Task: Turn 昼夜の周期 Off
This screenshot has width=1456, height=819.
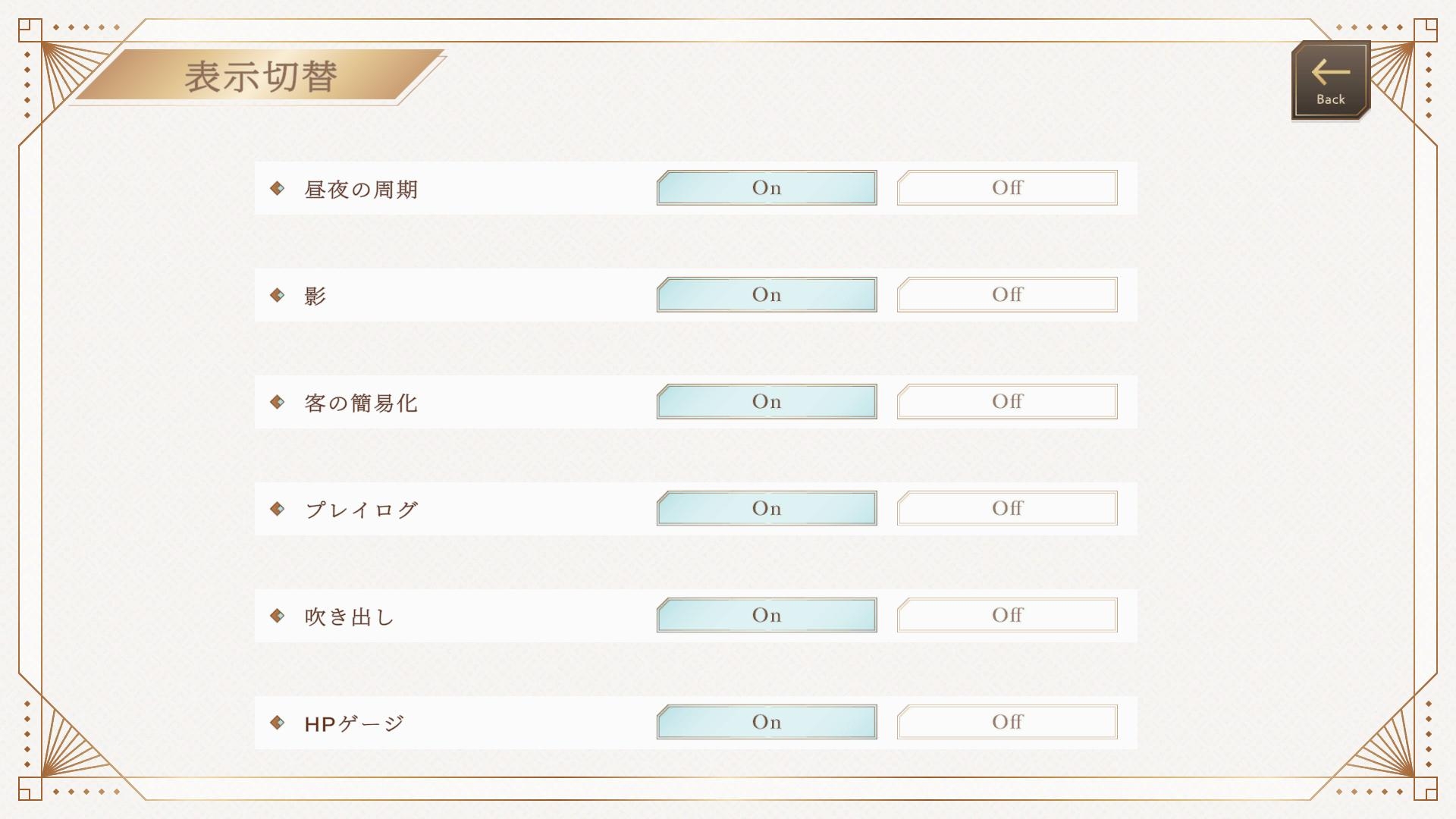Action: click(1007, 188)
